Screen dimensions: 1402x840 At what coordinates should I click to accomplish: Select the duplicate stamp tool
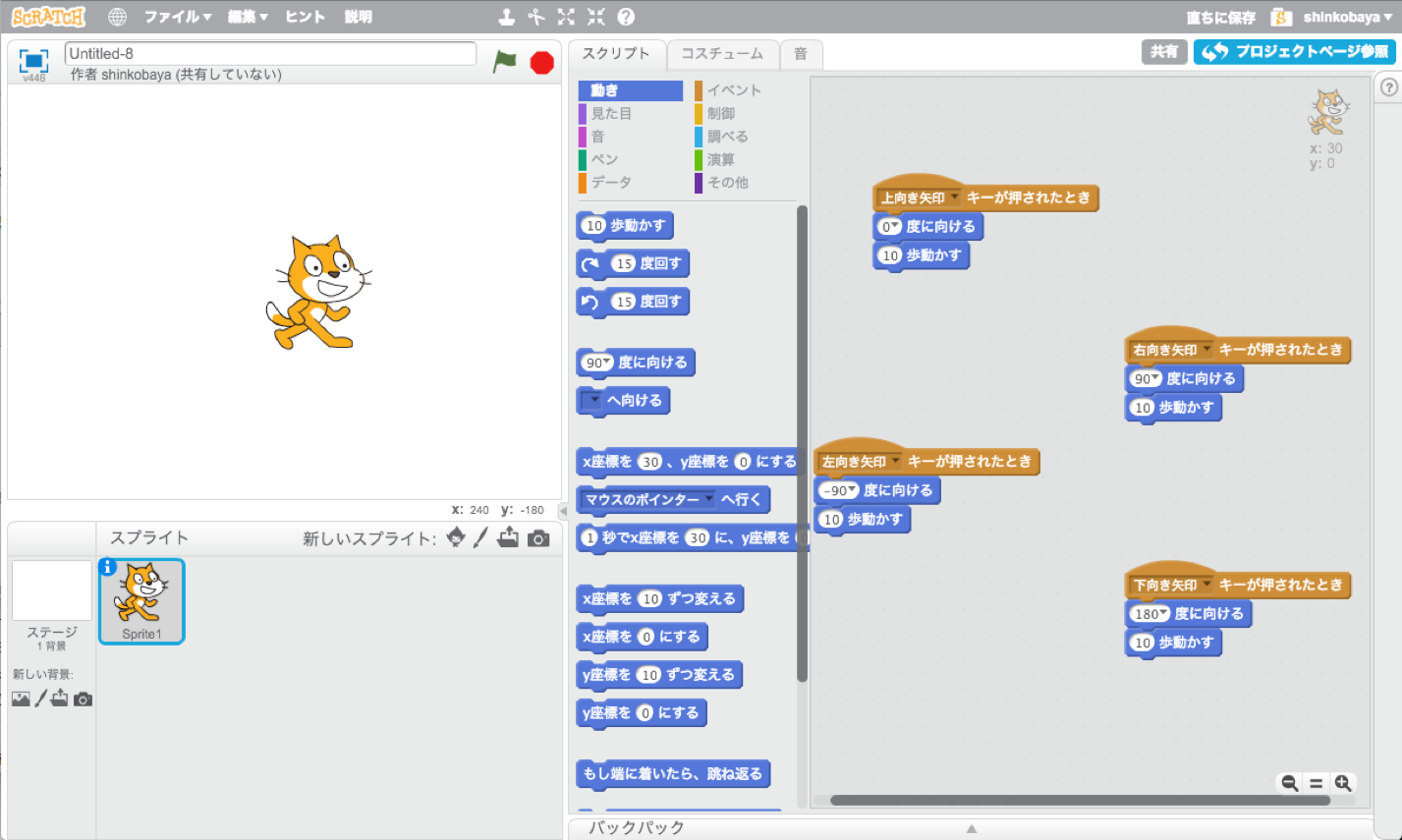[x=506, y=17]
